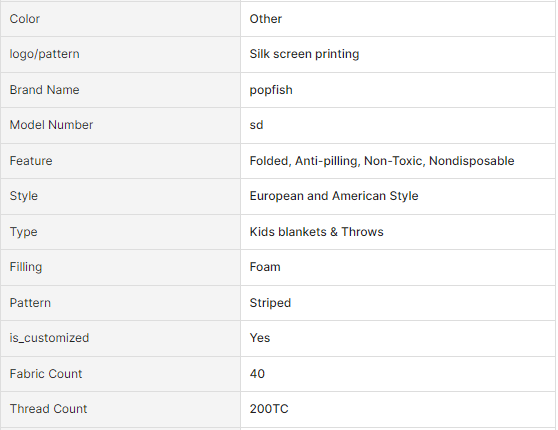This screenshot has height=430, width=558.
Task: Select the Color attribute label
Action: (x=25, y=19)
